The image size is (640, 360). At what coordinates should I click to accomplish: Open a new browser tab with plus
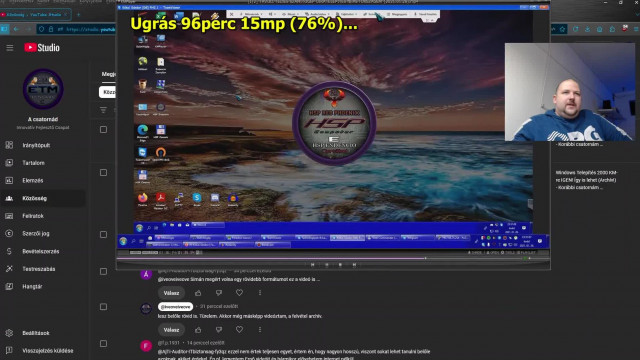coord(78,15)
